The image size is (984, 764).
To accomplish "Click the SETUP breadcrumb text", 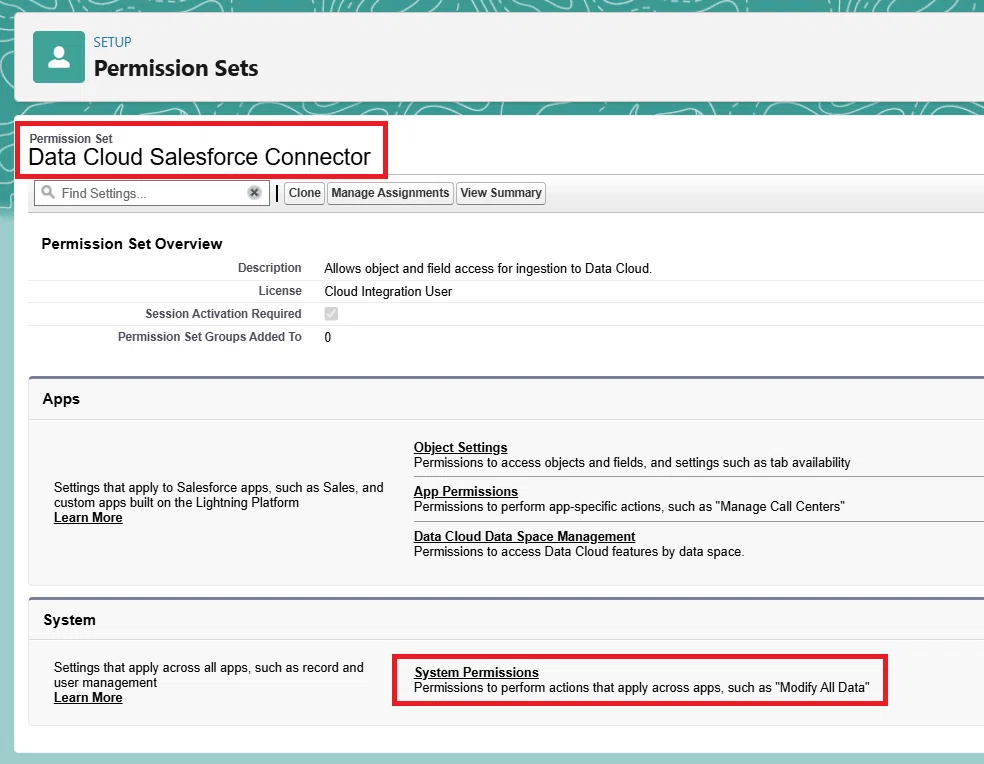I will (112, 42).
